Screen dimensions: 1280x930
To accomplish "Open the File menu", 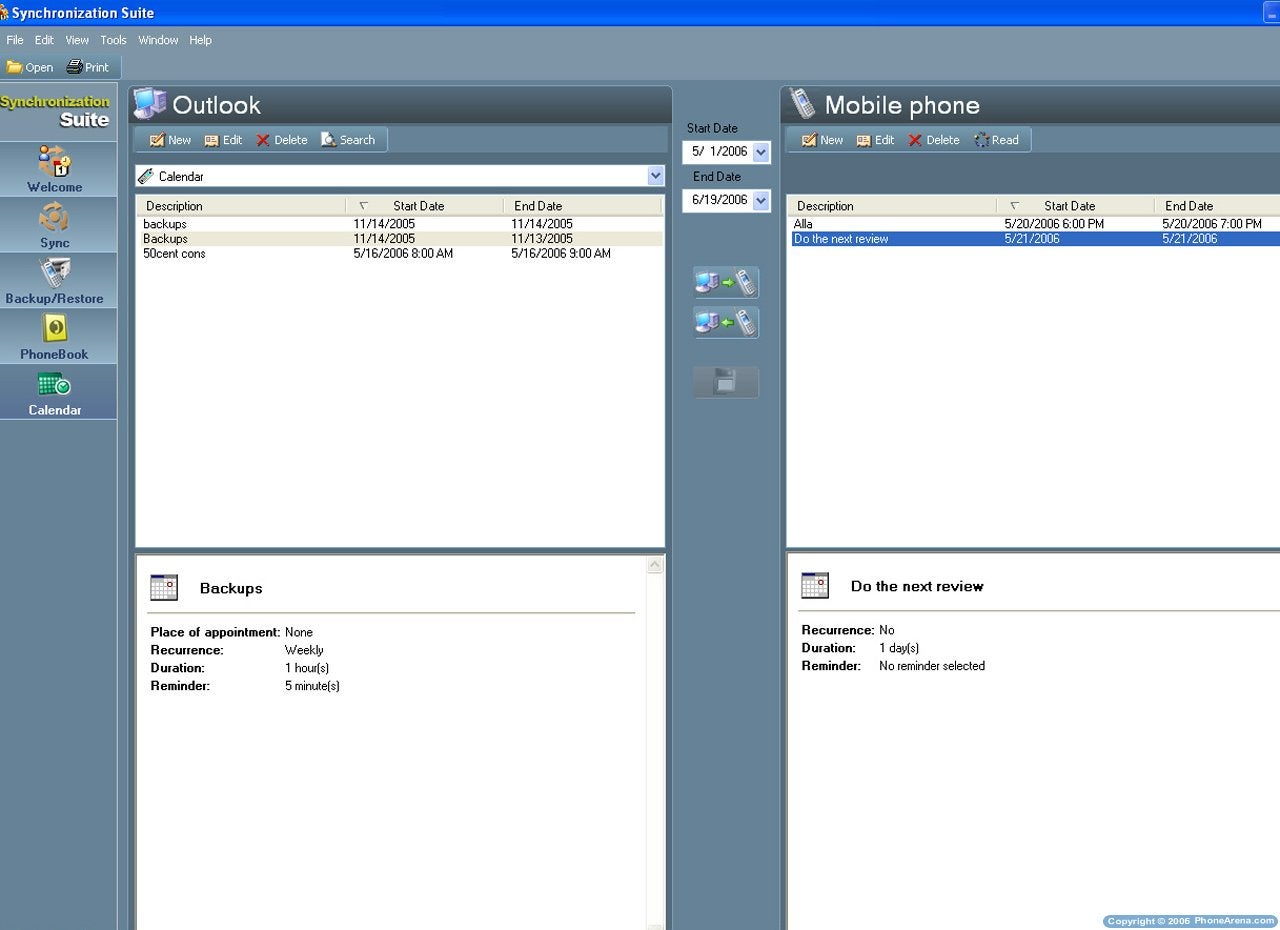I will [14, 40].
